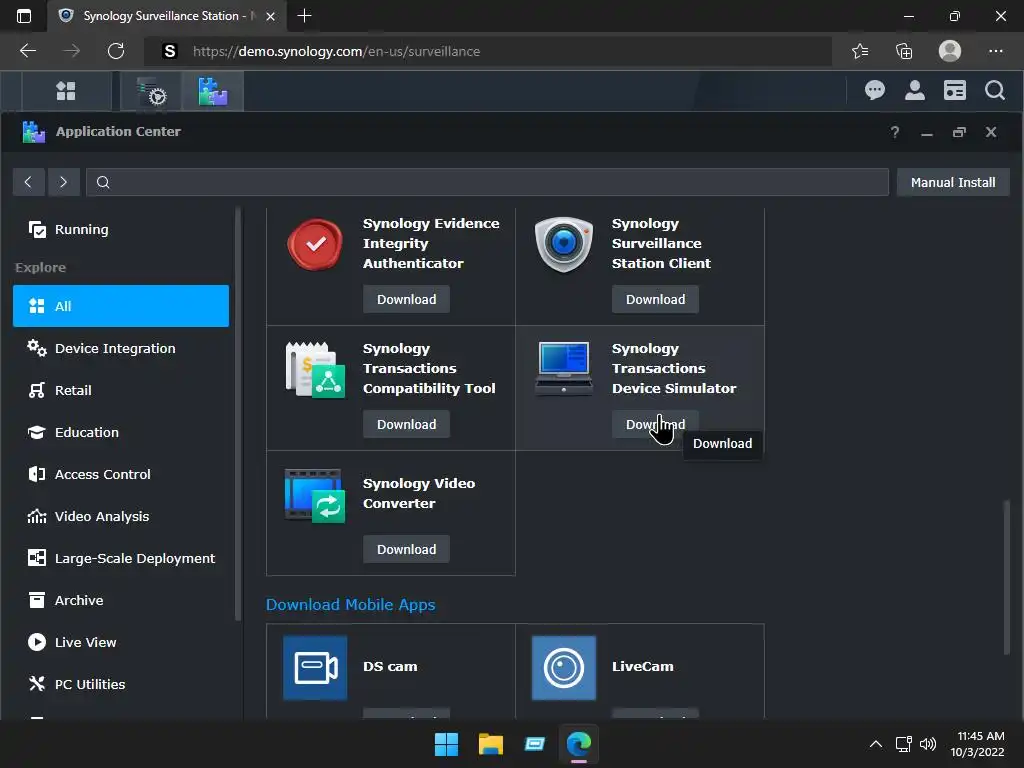Viewport: 1024px width, 768px height.
Task: Go back in Application Center
Action: (28, 182)
